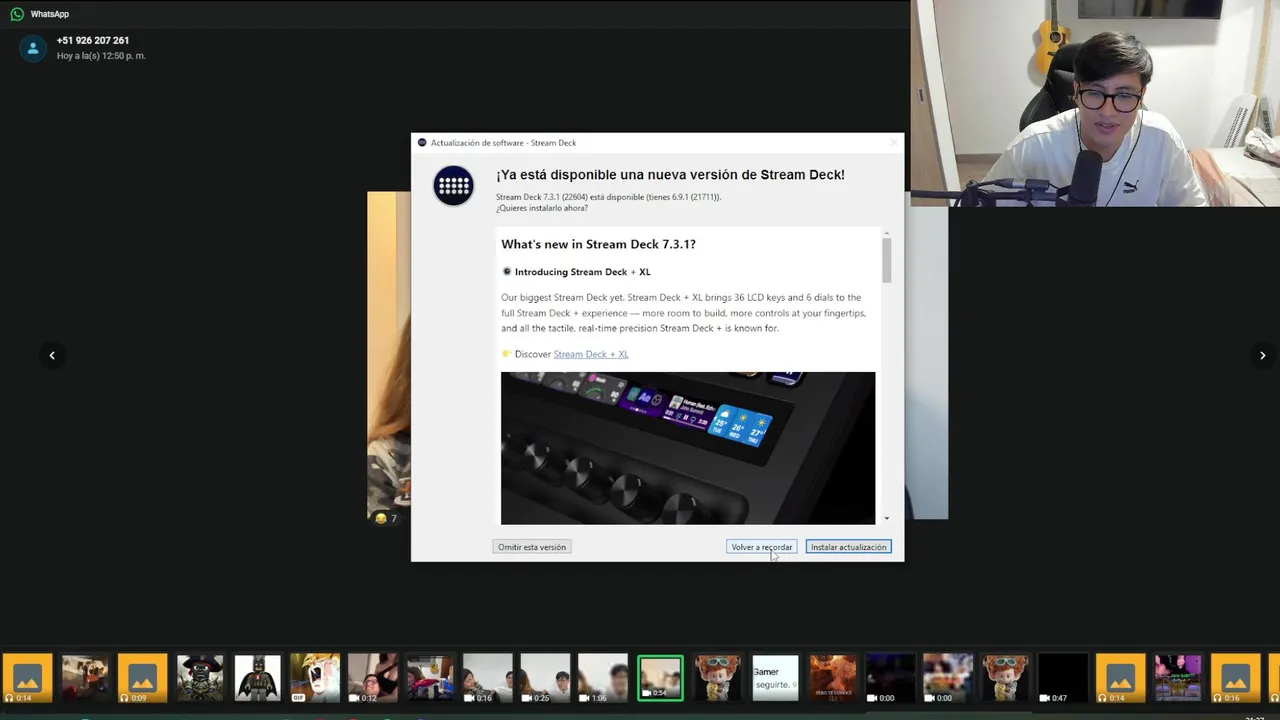This screenshot has width=1280, height=720.
Task: Open the 0:25 video thumbnail
Action: pos(545,678)
